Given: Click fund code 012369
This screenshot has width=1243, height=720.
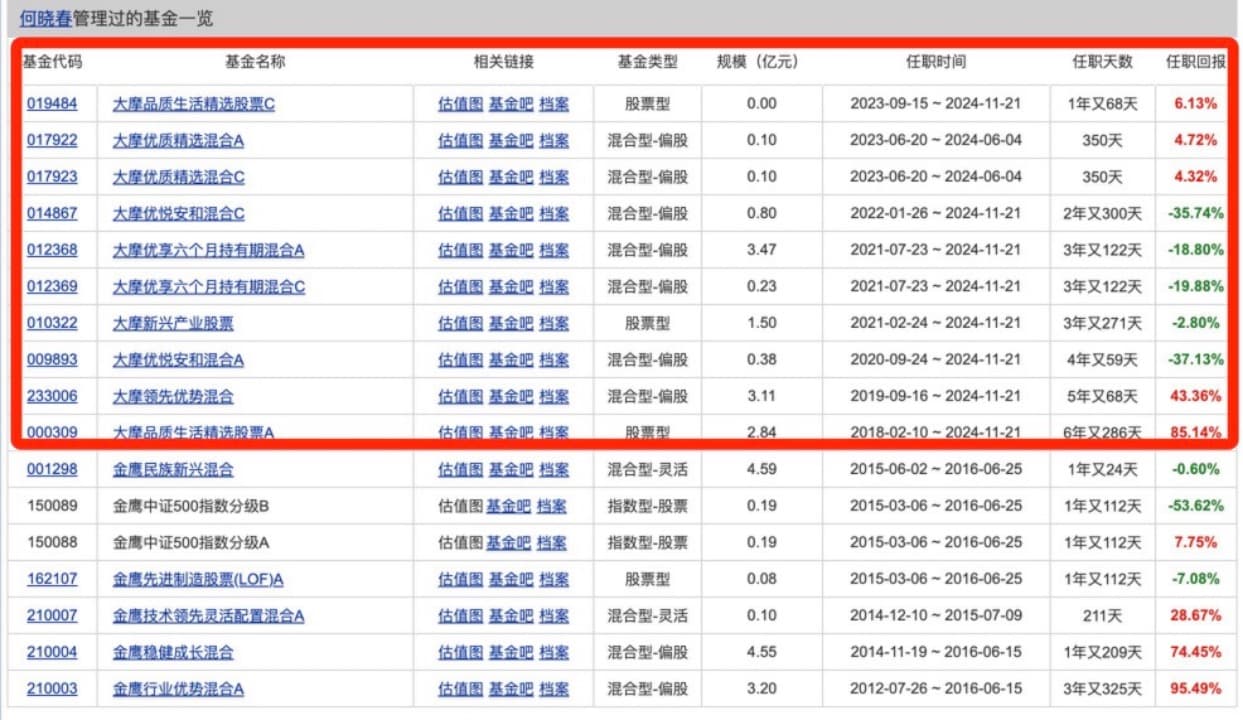Looking at the screenshot, I should pos(51,287).
